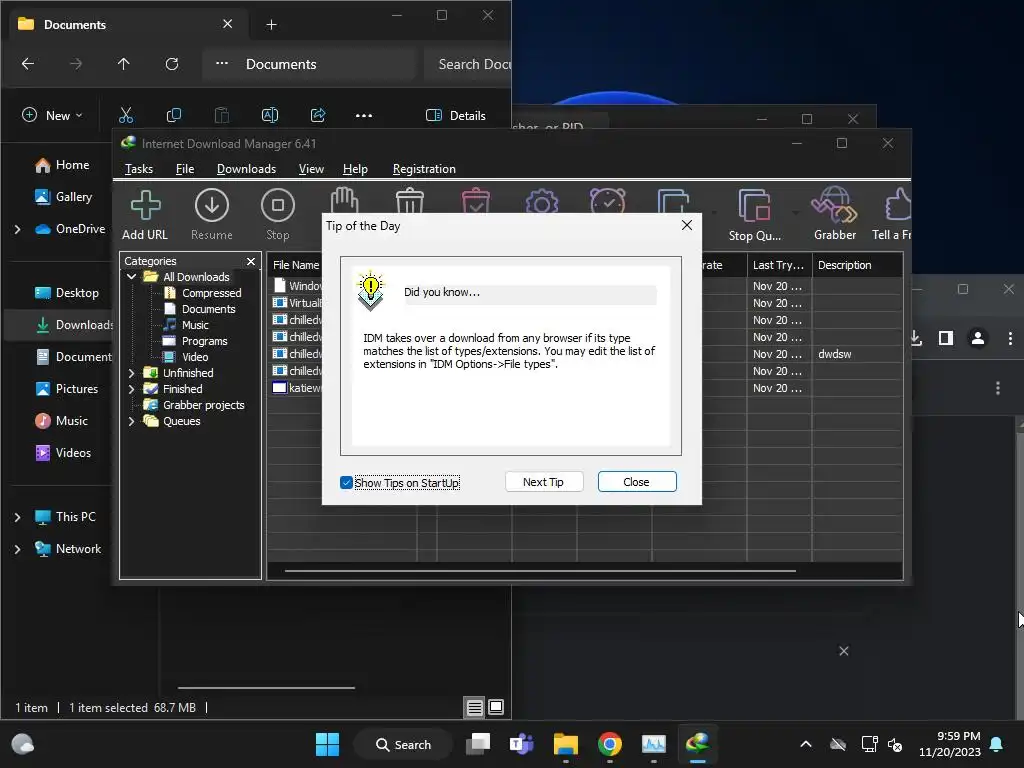
Task: Switch to details list view in File Explorer status bar
Action: click(475, 707)
